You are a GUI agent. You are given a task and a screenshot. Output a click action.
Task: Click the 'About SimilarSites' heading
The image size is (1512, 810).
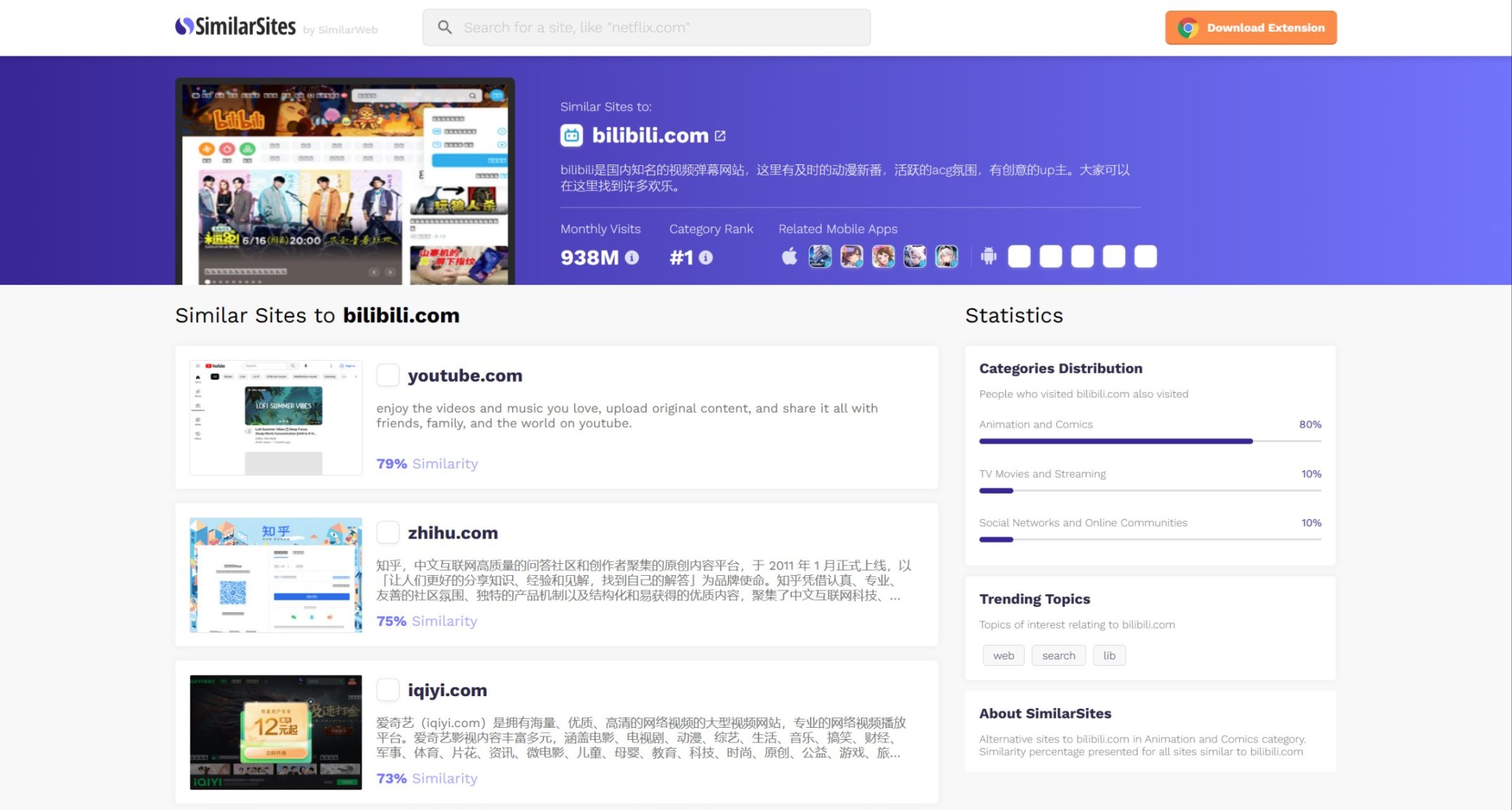coord(1045,713)
